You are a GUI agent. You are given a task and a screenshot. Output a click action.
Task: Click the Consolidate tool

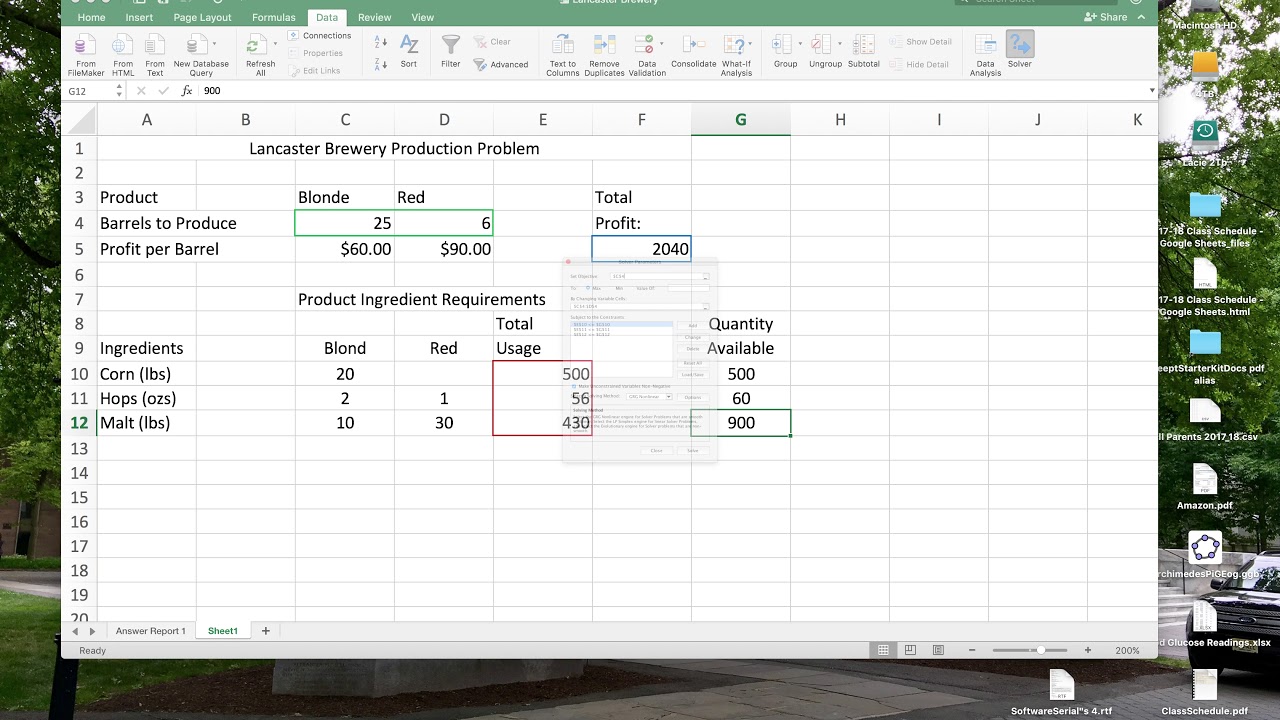tap(693, 52)
